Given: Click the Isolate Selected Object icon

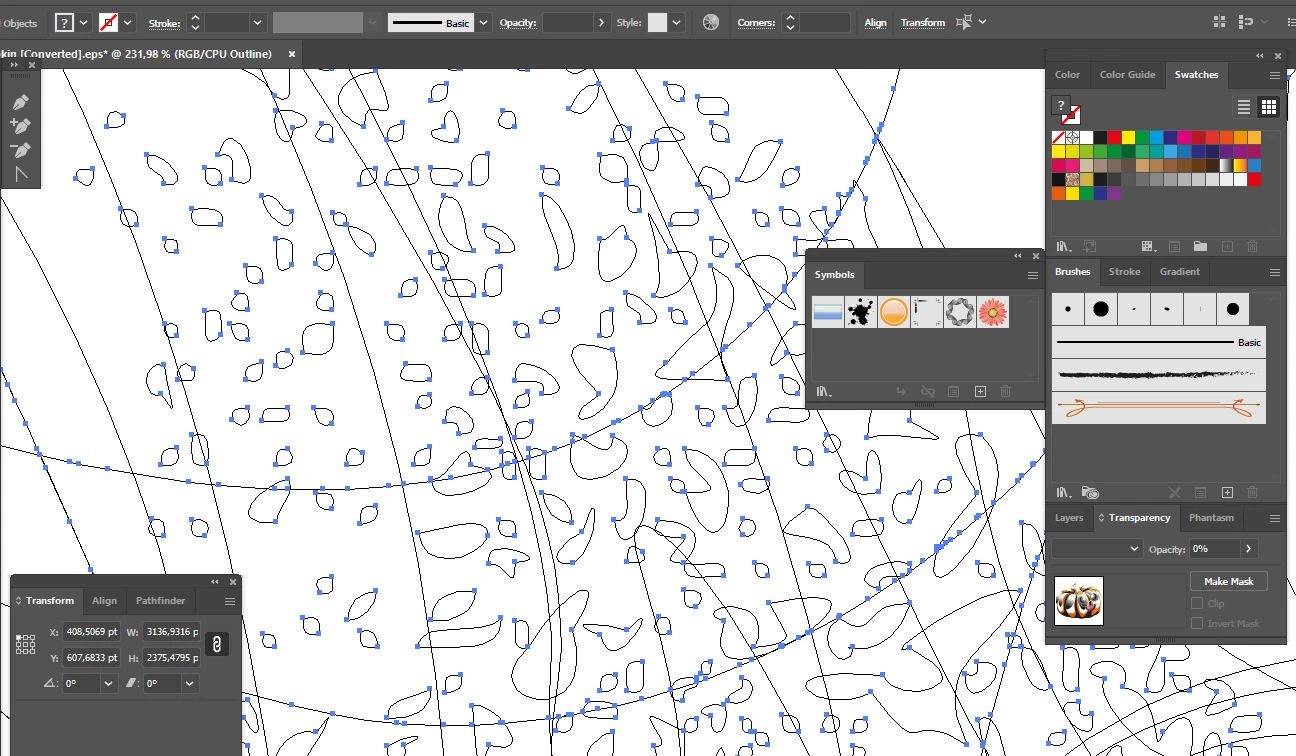Looking at the screenshot, I should click(965, 22).
